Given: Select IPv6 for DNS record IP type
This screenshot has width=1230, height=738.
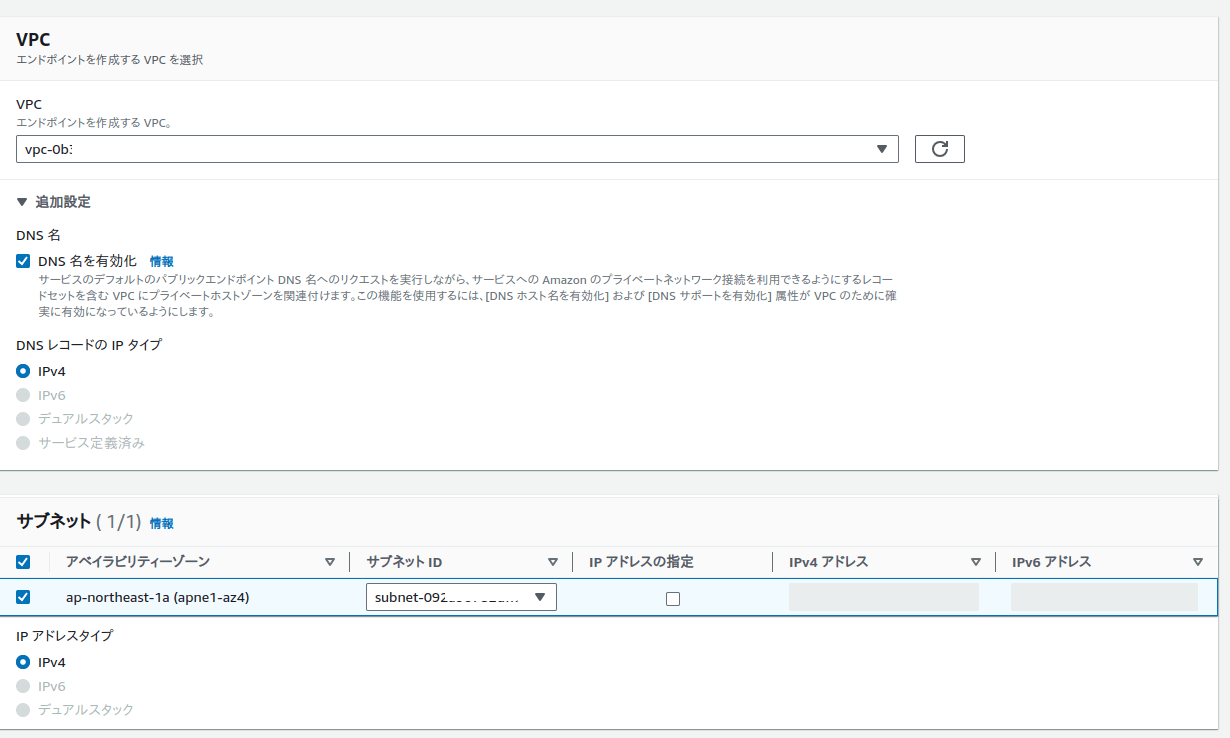Looking at the screenshot, I should tap(23, 395).
